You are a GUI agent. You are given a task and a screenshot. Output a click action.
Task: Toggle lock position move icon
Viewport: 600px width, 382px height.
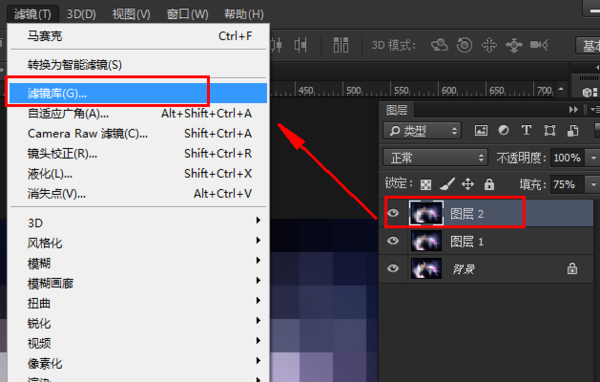468,184
